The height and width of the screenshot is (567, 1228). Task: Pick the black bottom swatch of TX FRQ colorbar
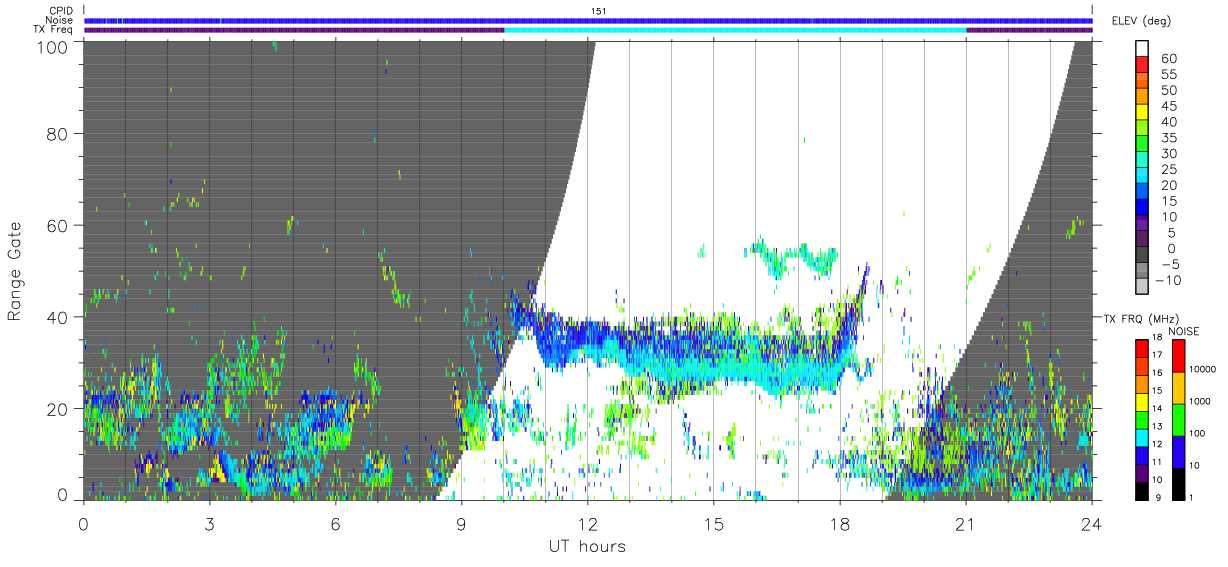click(x=1143, y=489)
